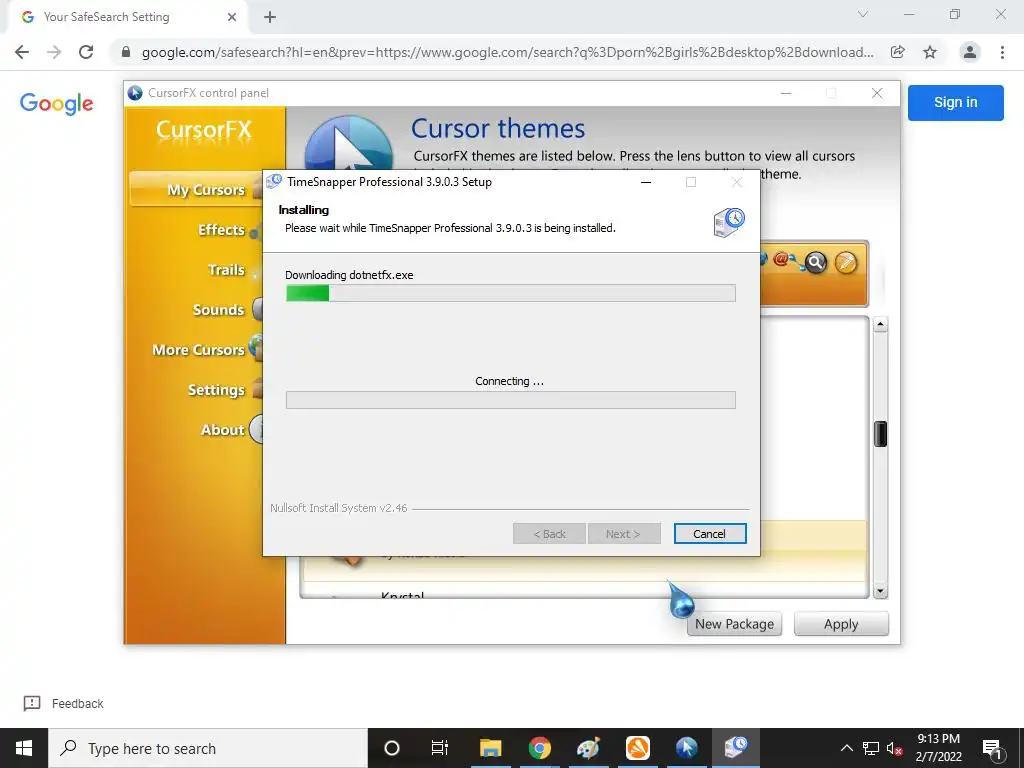The width and height of the screenshot is (1024, 768).
Task: Close the Your SafeSearch Setting tab
Action: pyautogui.click(x=232, y=18)
